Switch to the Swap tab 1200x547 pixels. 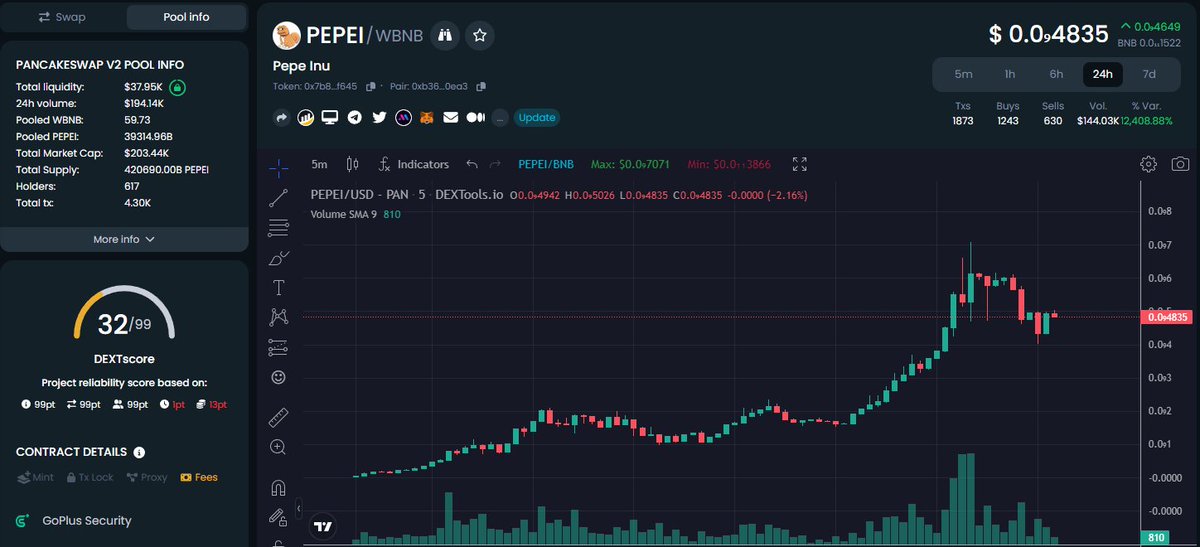62,17
